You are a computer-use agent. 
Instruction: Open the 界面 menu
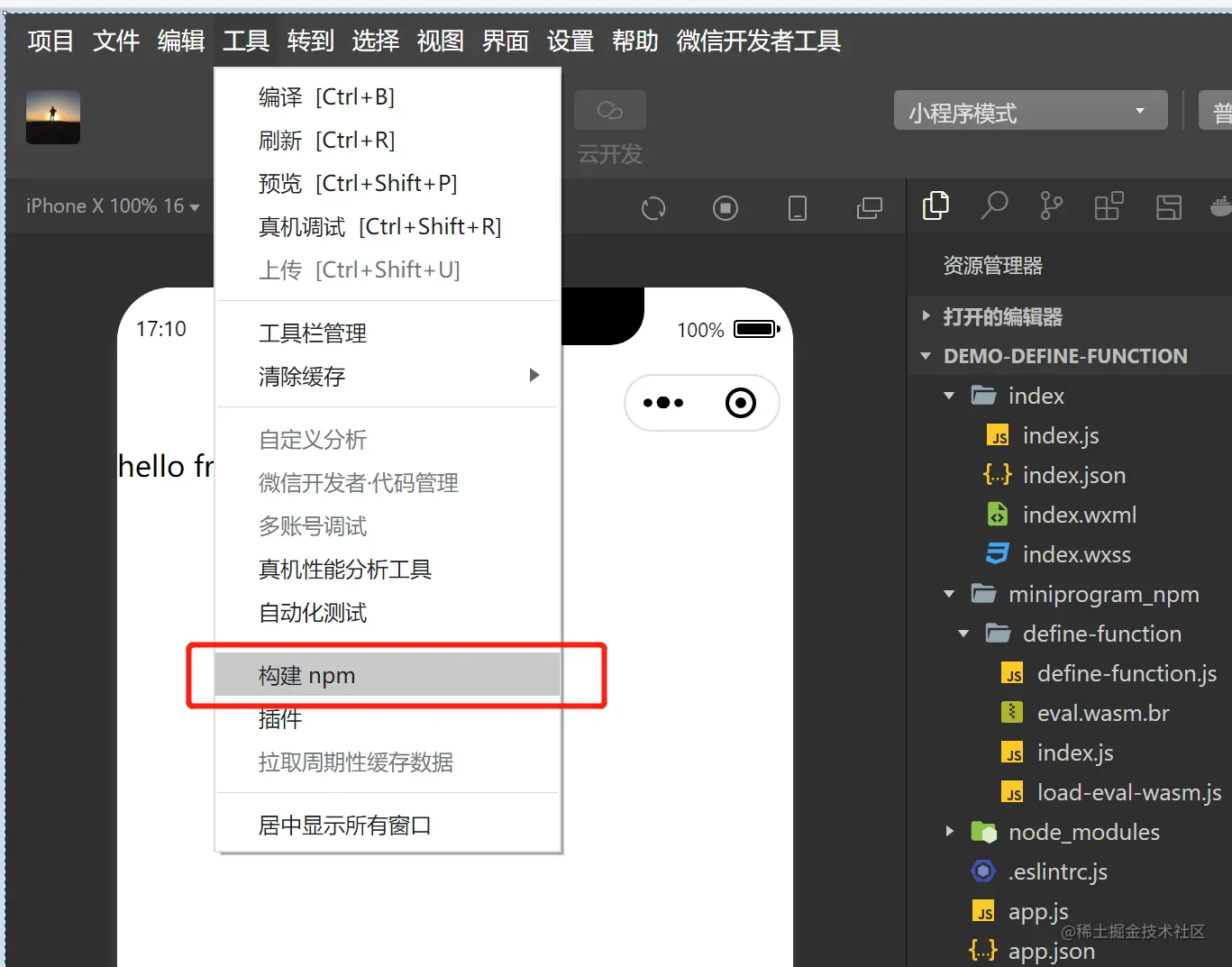[x=506, y=41]
